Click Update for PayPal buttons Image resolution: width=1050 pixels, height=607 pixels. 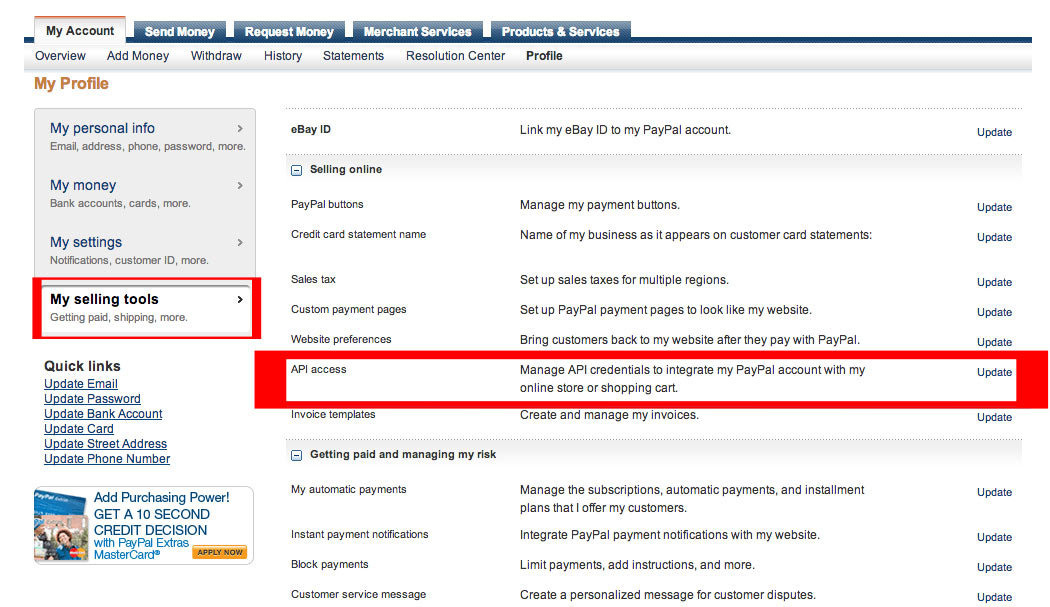coord(994,207)
